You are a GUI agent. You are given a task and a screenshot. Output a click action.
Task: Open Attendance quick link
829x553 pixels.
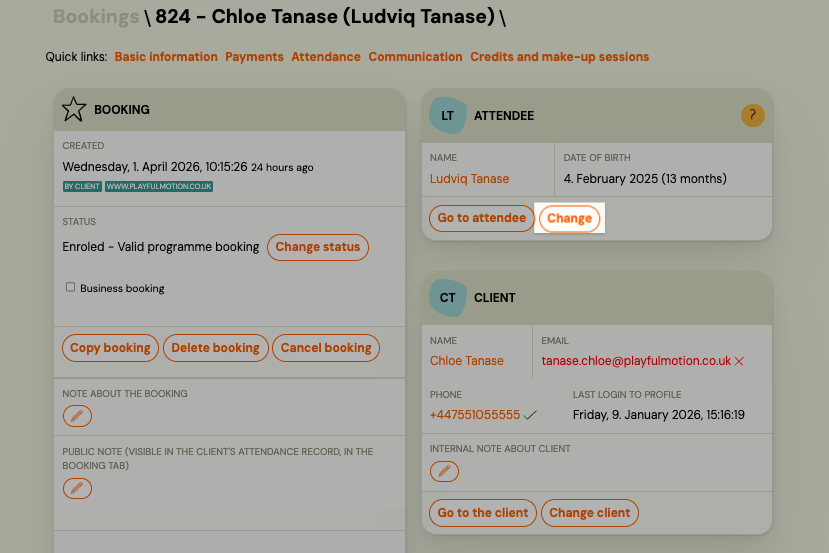(x=326, y=57)
